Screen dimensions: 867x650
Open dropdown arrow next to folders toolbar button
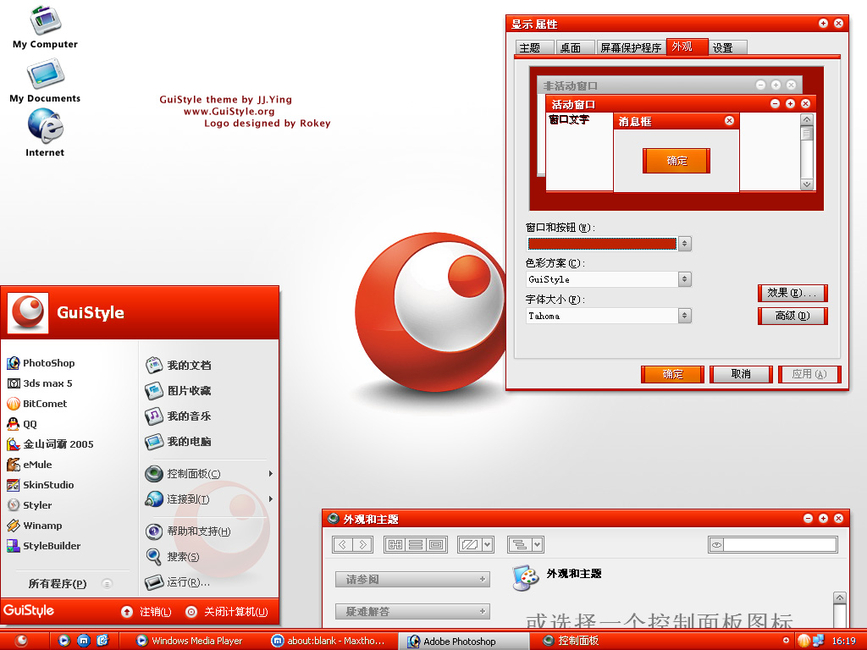click(487, 545)
